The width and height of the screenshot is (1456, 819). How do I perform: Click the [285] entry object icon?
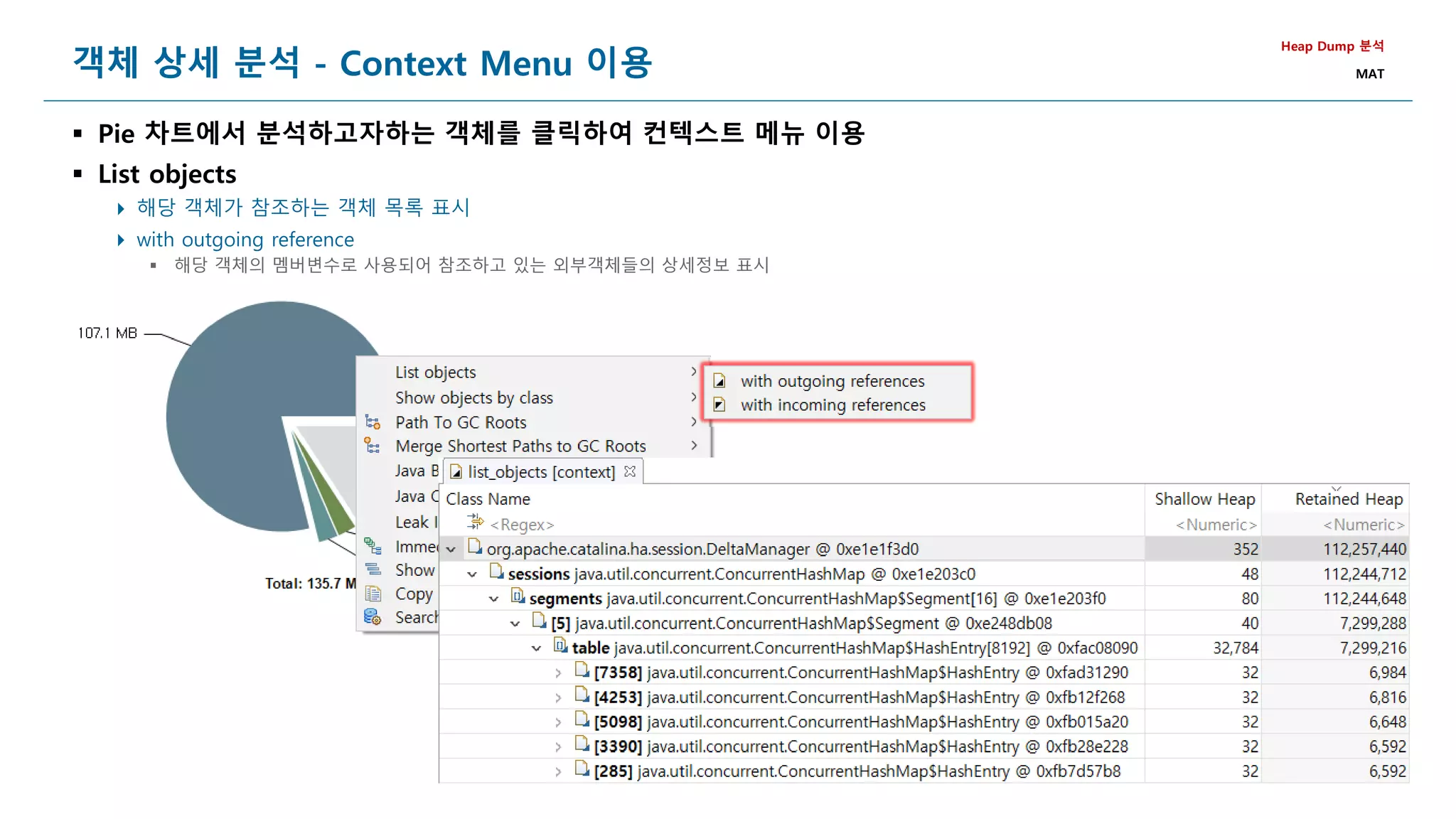582,769
